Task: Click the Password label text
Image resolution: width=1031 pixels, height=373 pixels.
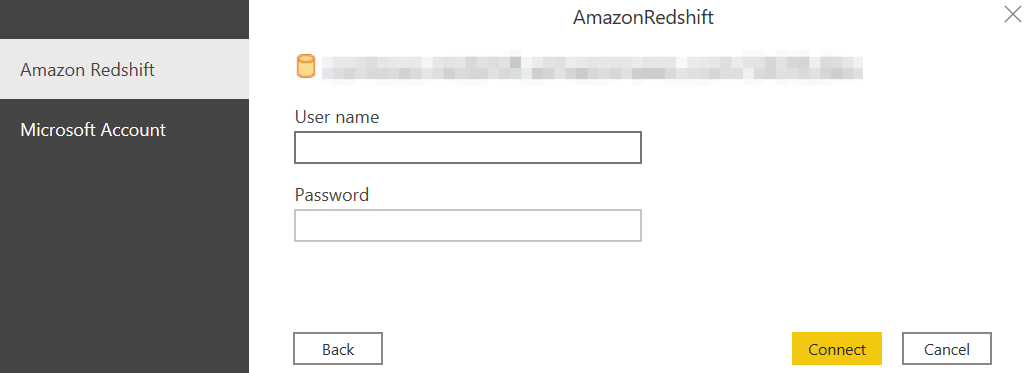Action: 331,195
